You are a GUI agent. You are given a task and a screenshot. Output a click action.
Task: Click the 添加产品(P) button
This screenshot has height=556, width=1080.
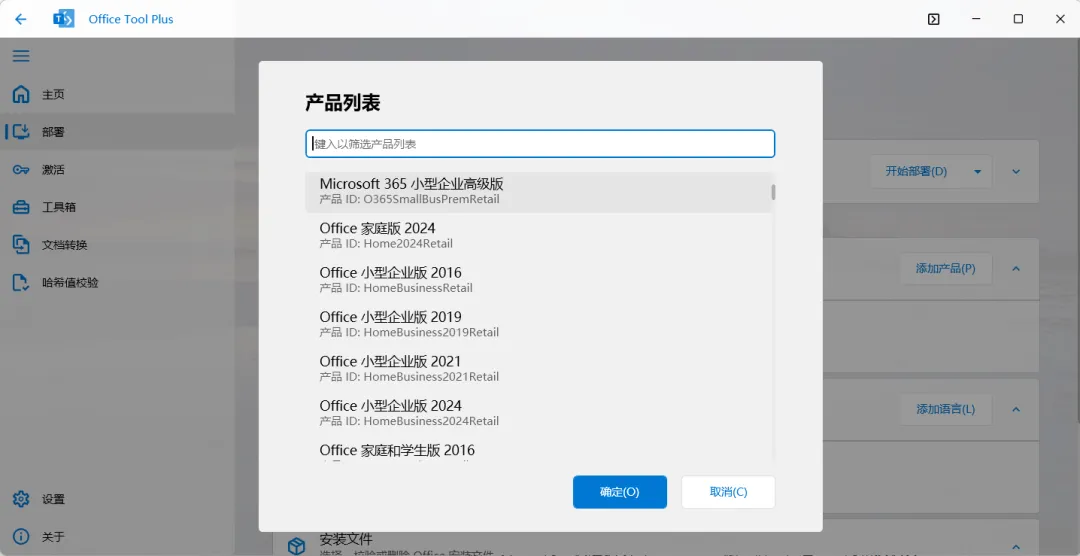tap(946, 269)
